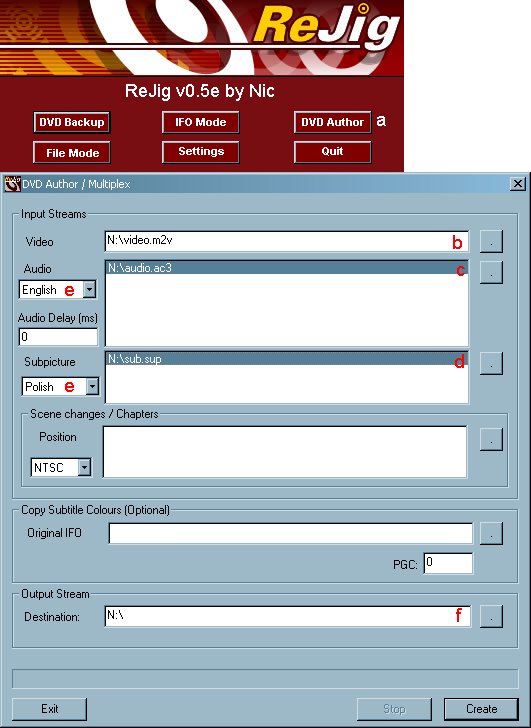Click the PGC number field
The image size is (531, 728).
coord(448,563)
